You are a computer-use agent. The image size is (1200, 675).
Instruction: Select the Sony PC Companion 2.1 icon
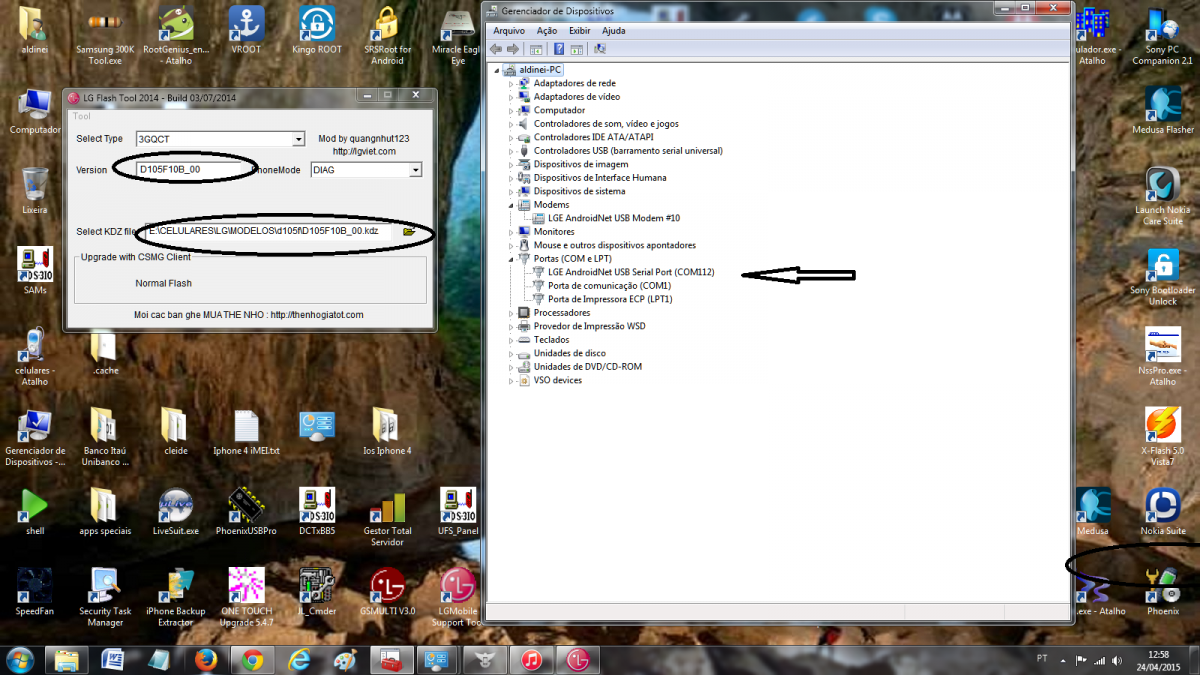pyautogui.click(x=1163, y=37)
